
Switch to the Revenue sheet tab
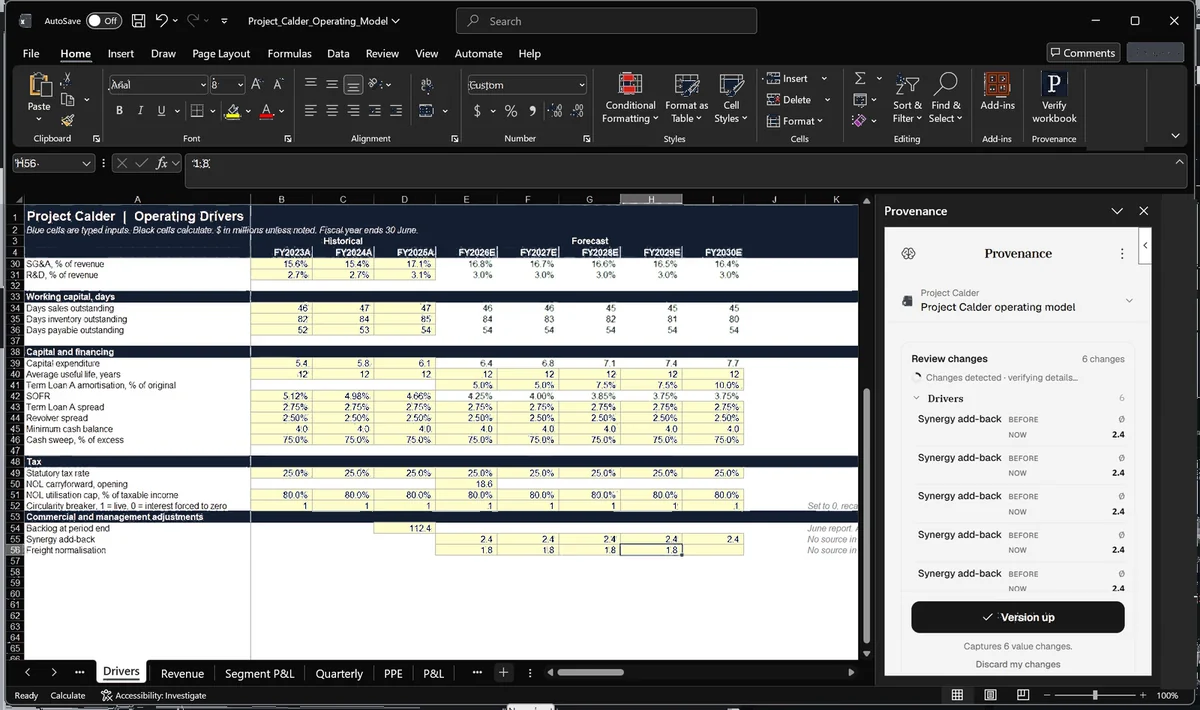pyautogui.click(x=182, y=673)
